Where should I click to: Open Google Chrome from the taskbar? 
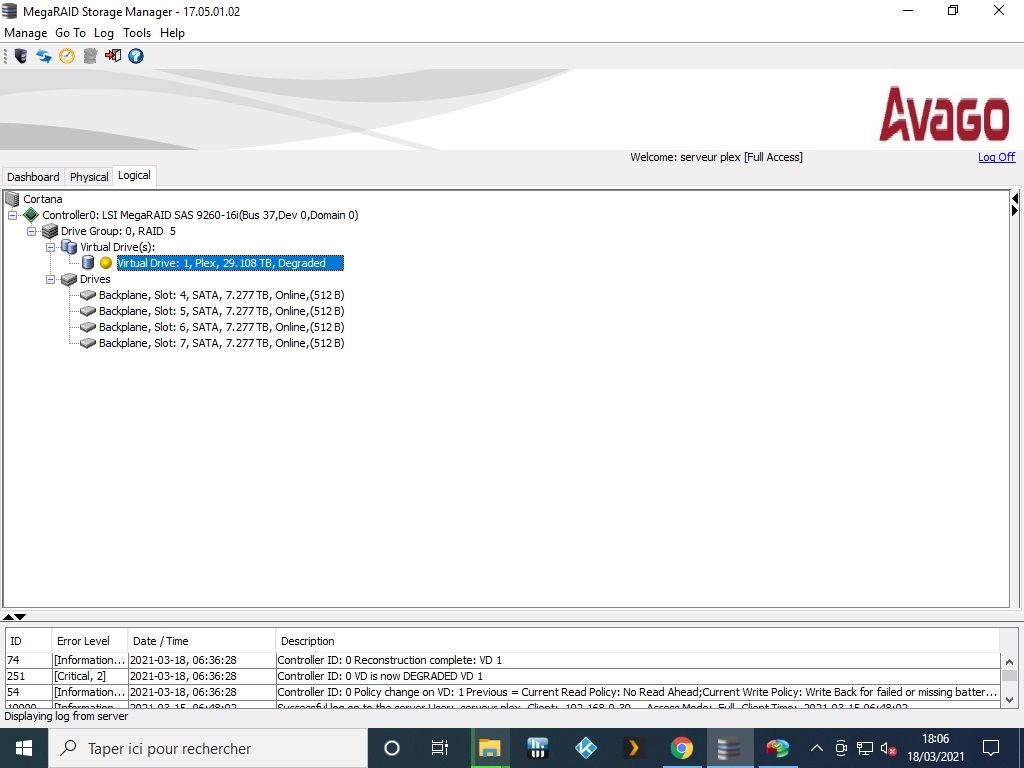point(681,748)
